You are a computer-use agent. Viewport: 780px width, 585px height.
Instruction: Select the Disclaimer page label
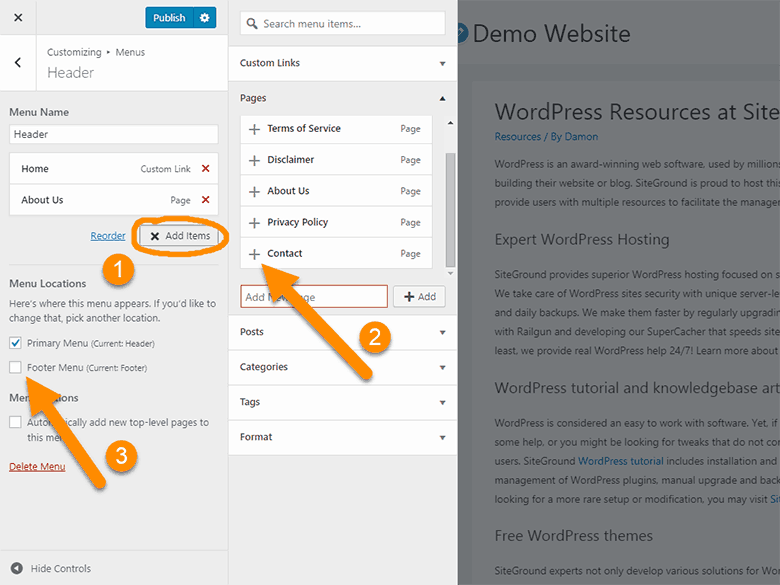[x=291, y=160]
